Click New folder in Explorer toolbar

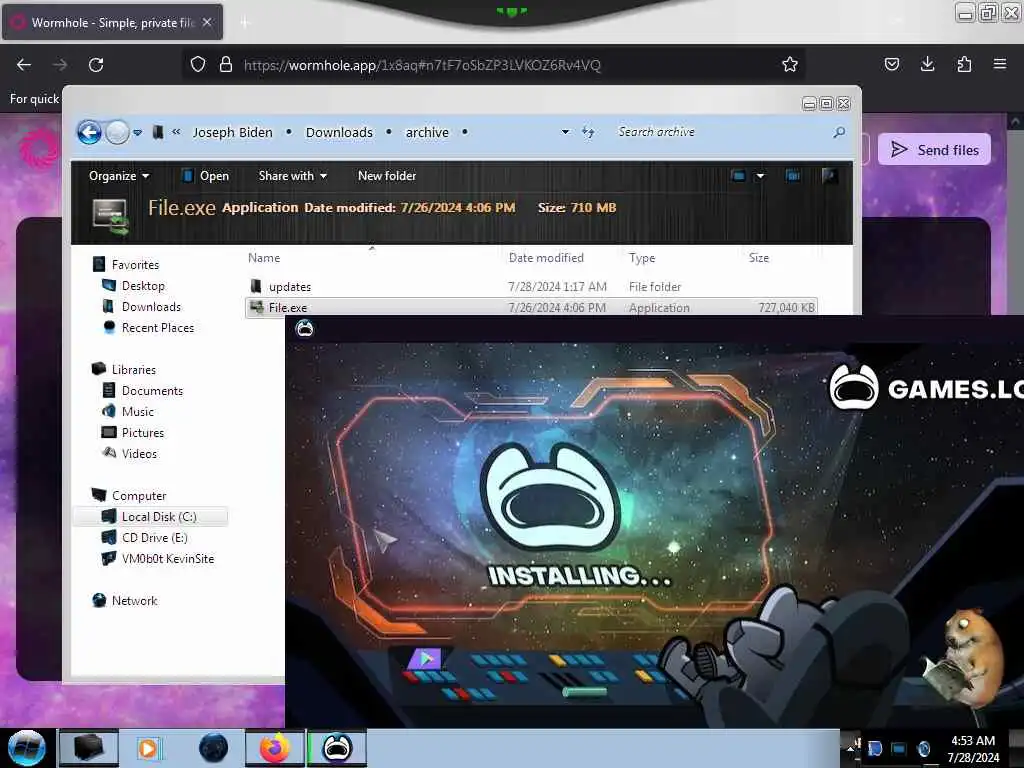(x=387, y=176)
